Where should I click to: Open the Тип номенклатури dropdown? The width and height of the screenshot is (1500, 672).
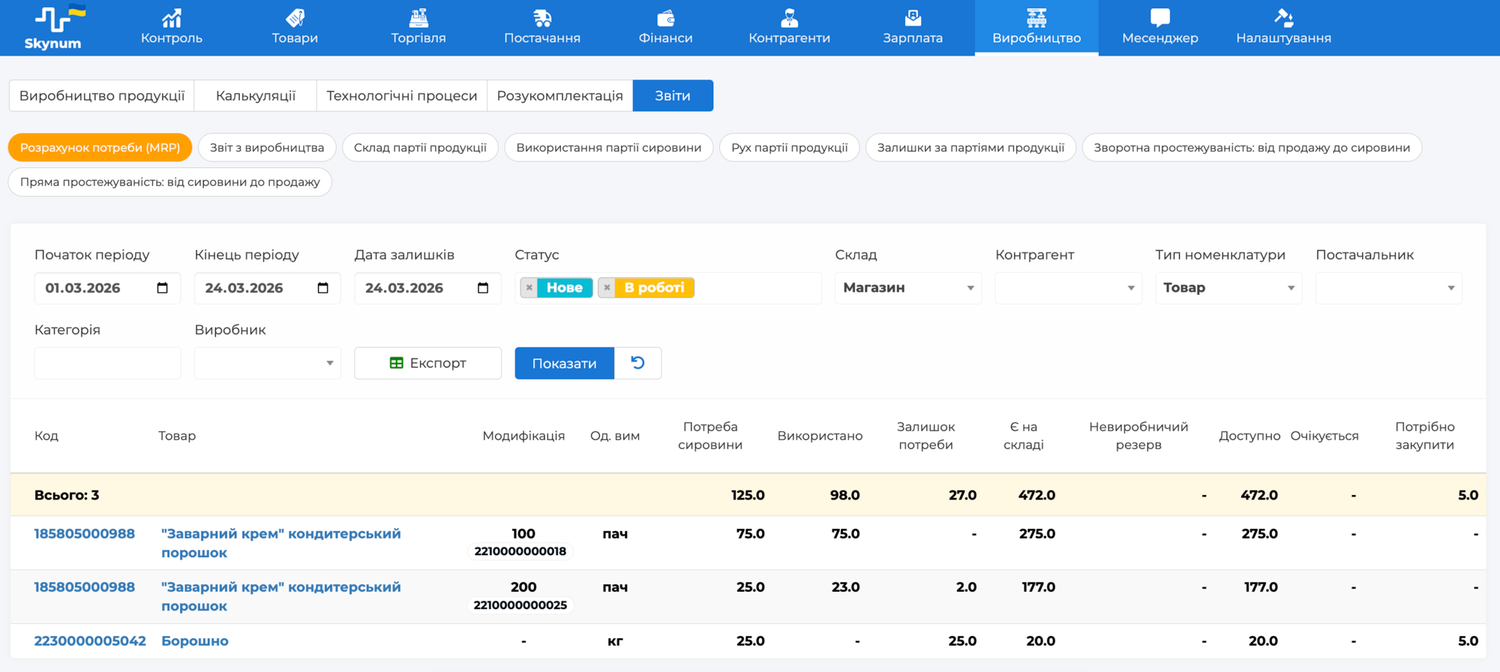coord(1290,288)
